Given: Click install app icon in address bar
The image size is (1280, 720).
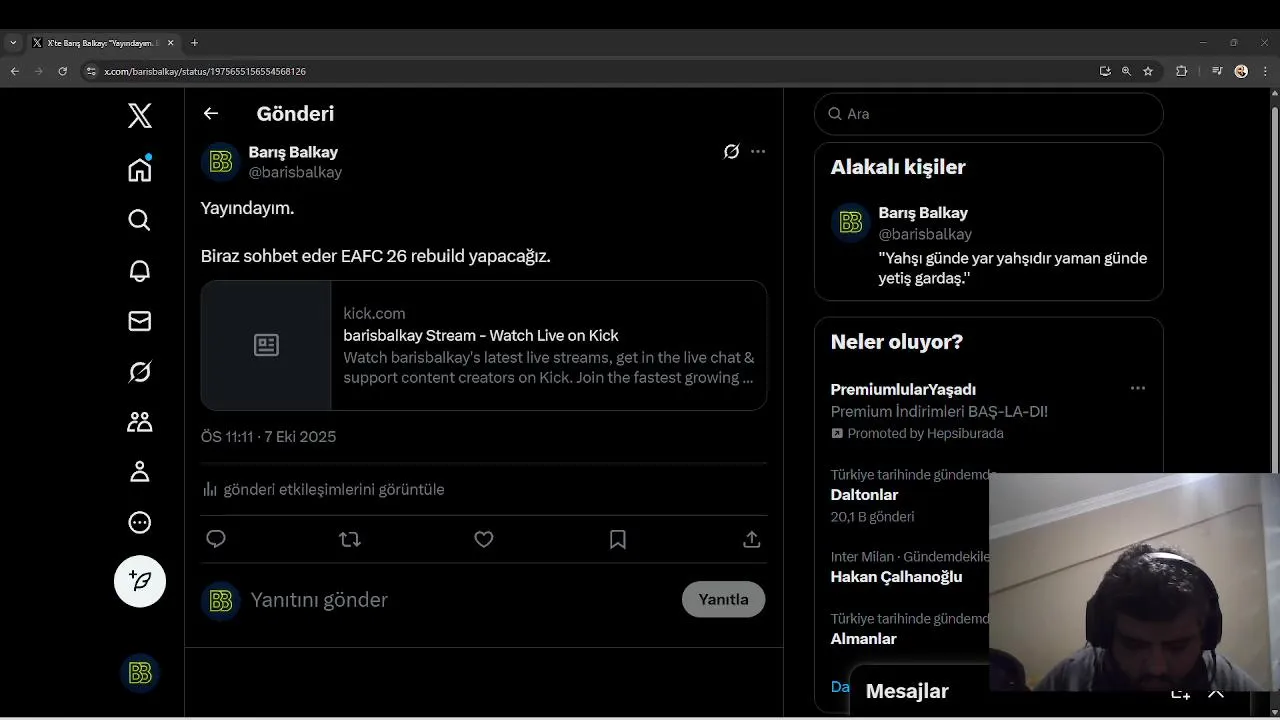Looking at the screenshot, I should tap(1105, 71).
